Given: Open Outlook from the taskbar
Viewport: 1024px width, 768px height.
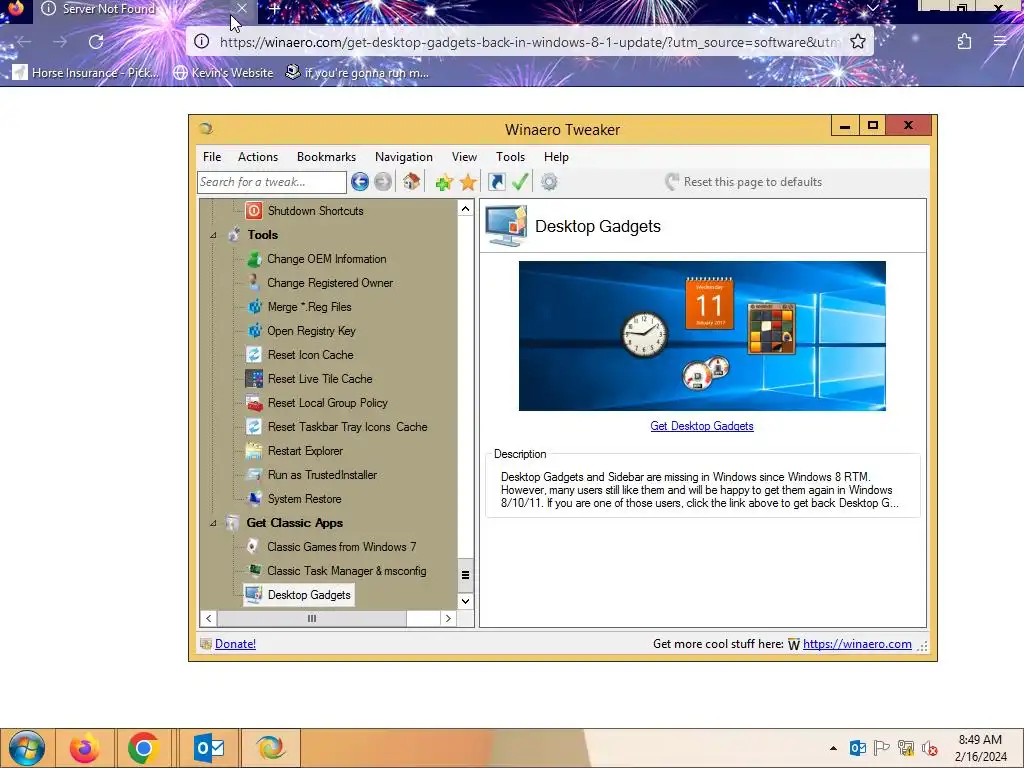Looking at the screenshot, I should pyautogui.click(x=209, y=748).
